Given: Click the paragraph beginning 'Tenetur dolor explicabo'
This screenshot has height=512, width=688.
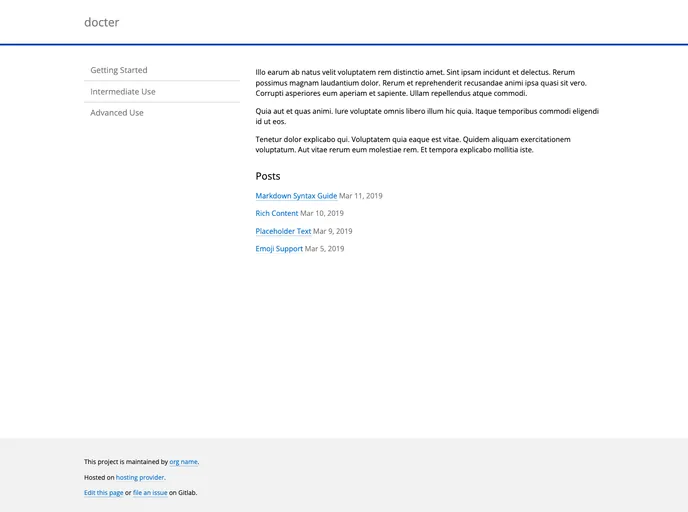Looking at the screenshot, I should click(413, 144).
